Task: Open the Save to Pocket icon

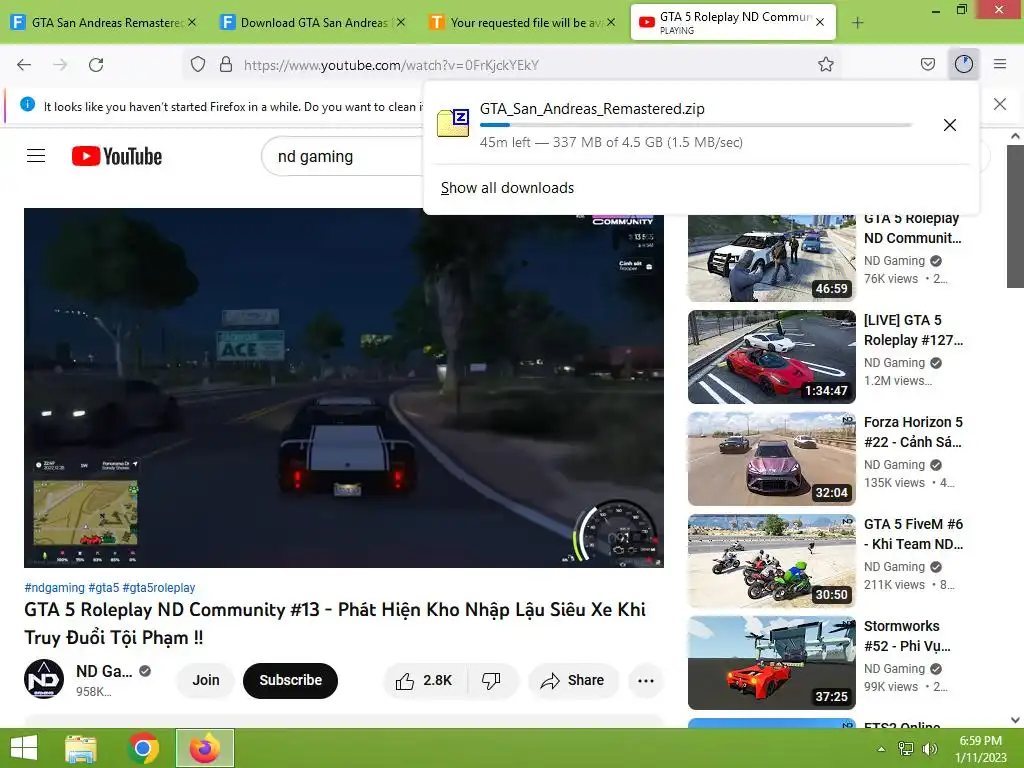Action: [927, 65]
